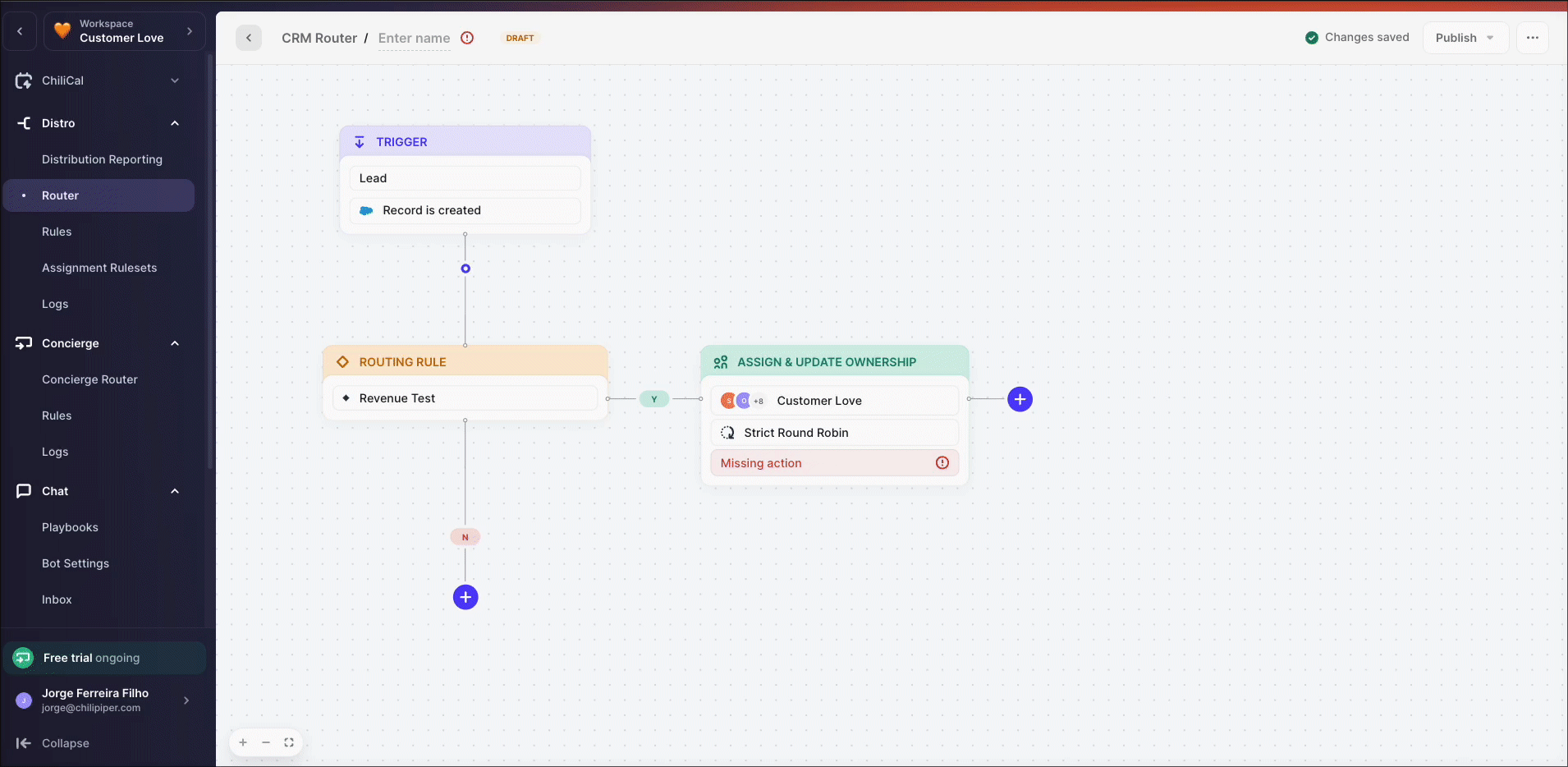
Task: Open the Publish dropdown
Action: [1465, 38]
